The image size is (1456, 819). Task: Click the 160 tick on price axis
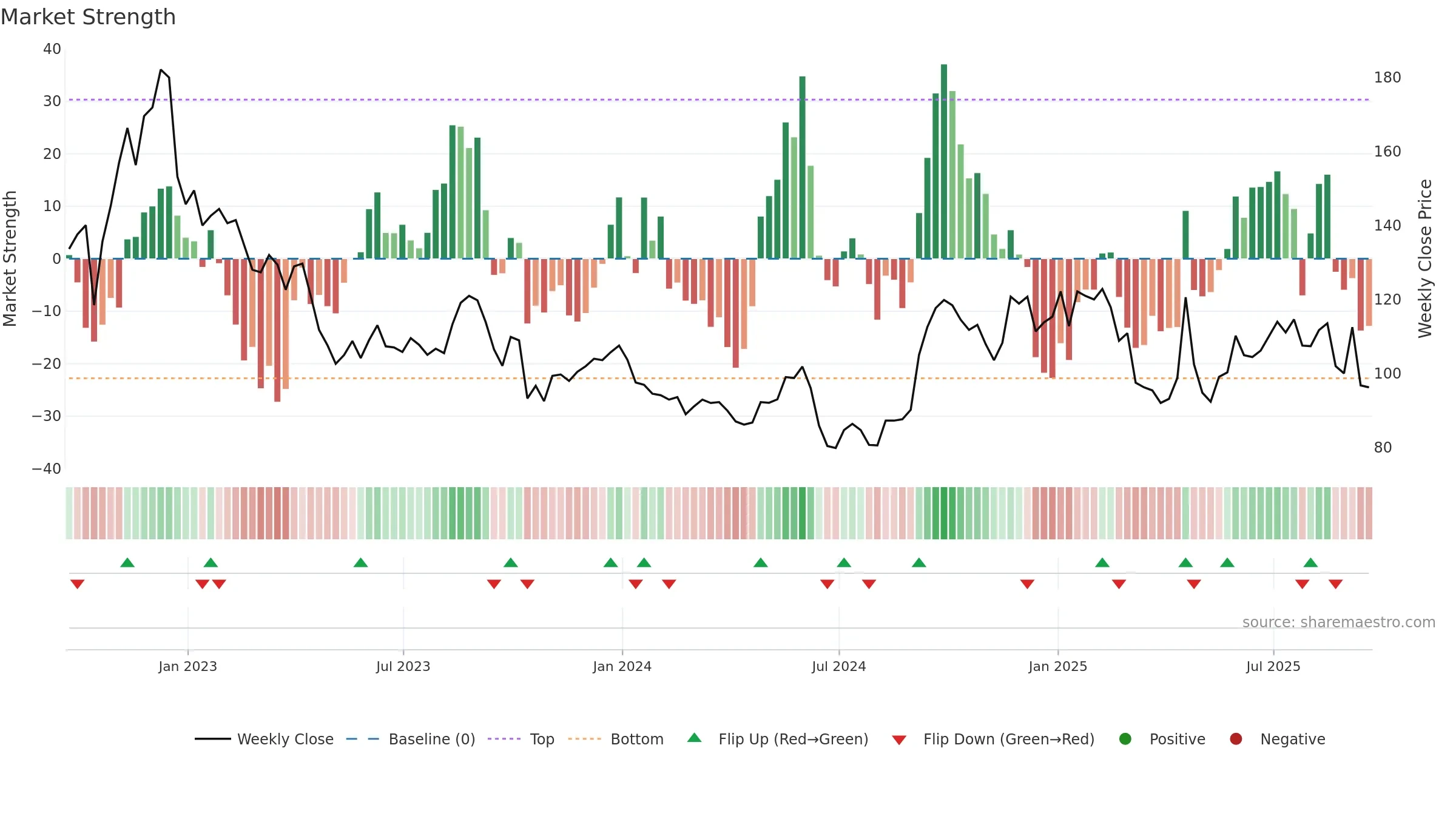[1387, 151]
